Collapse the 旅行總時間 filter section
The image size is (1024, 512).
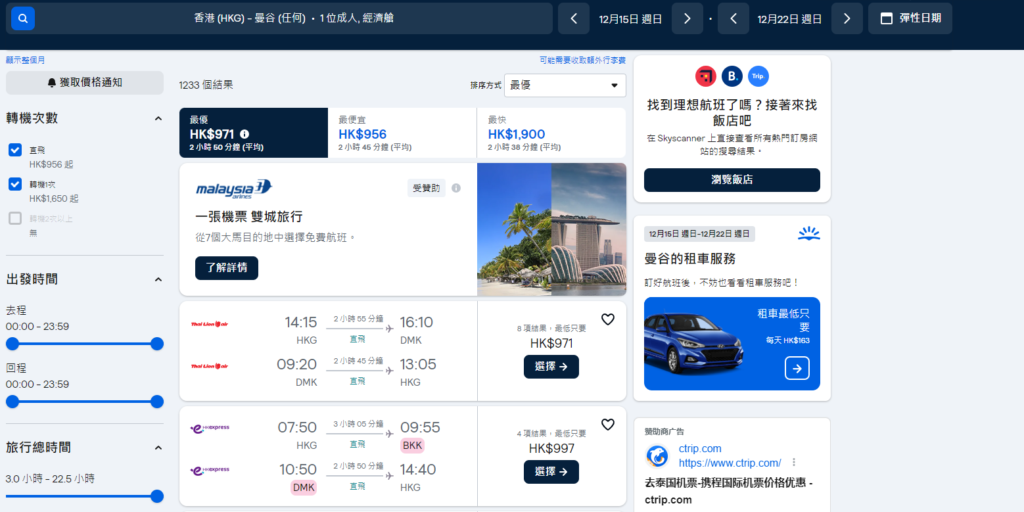point(157,447)
